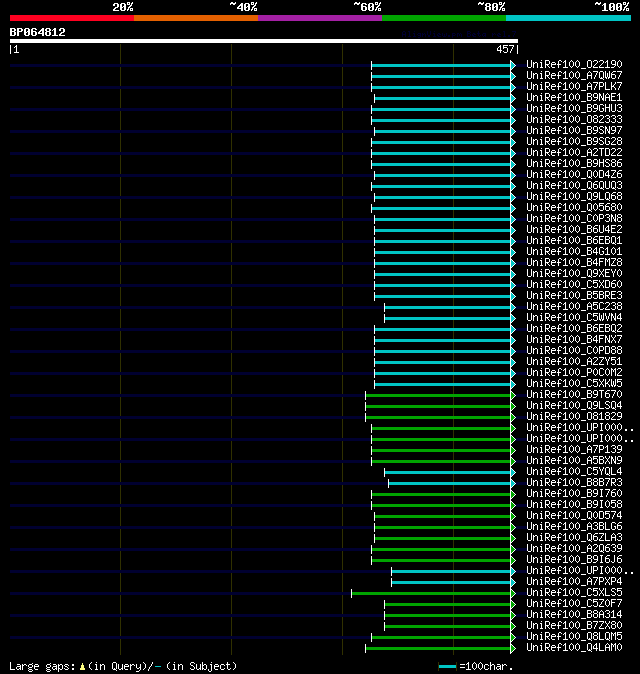
Task: Click the orange ~40% legend segment
Action: [196, 18]
